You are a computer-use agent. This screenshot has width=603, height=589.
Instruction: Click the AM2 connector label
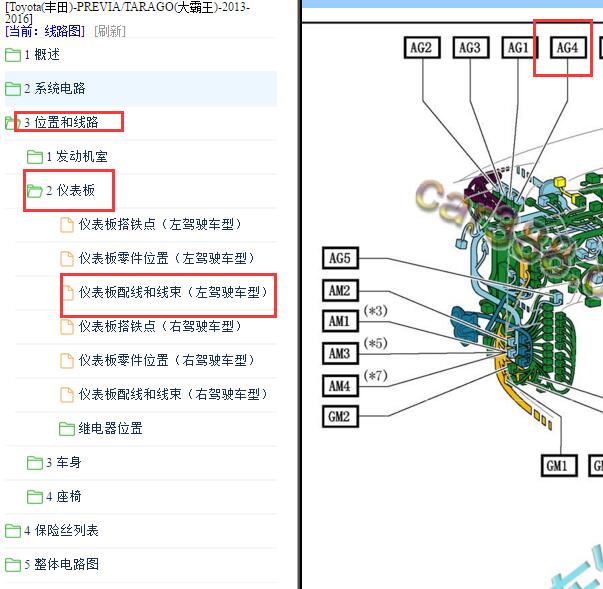tap(340, 290)
